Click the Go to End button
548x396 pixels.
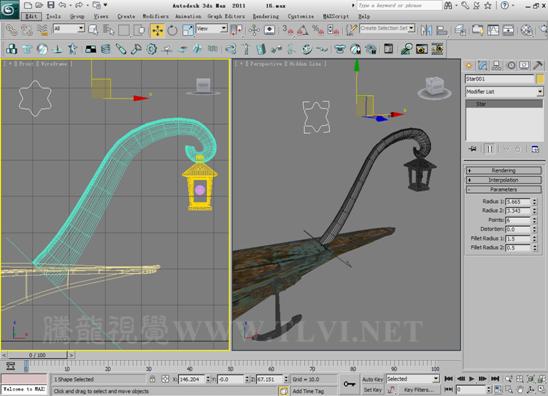pyautogui.click(x=495, y=379)
